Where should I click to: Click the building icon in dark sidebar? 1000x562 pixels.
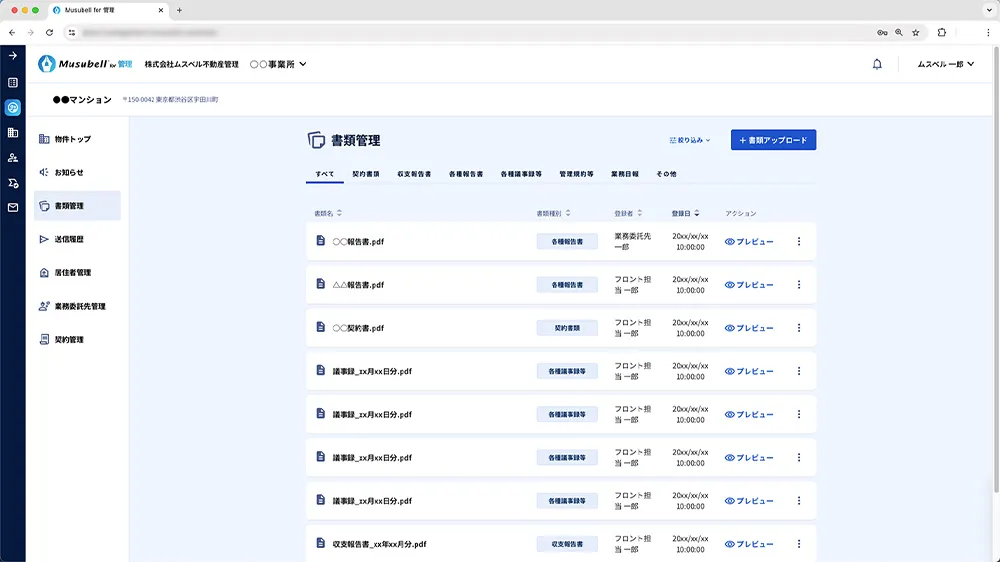click(13, 132)
